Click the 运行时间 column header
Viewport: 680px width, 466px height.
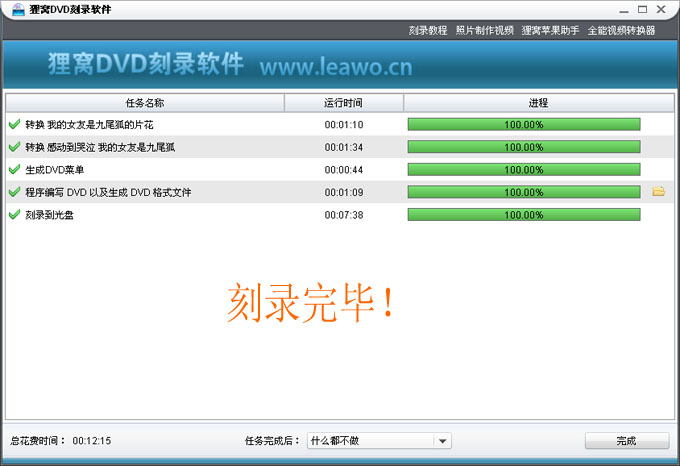343,103
